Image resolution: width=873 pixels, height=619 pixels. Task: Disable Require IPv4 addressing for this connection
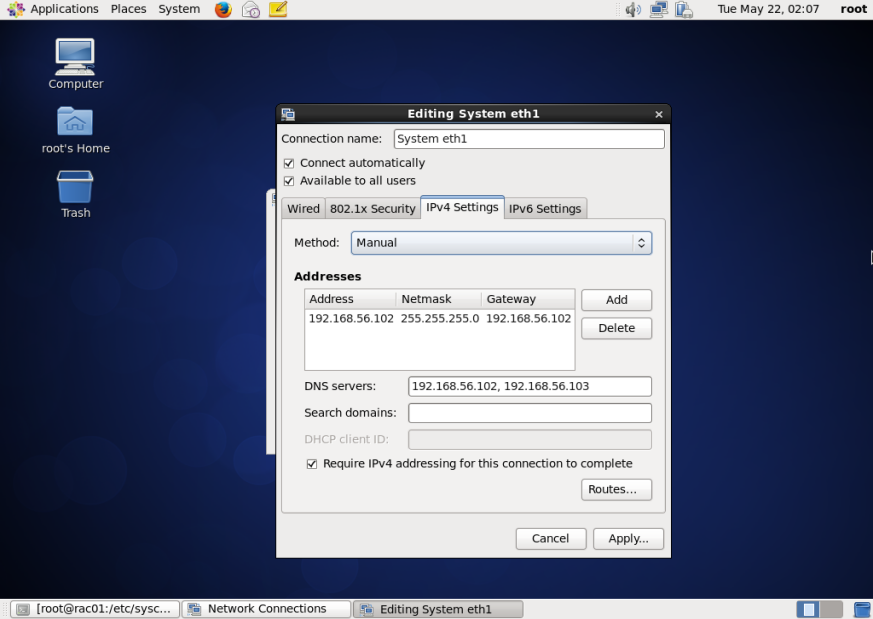pyautogui.click(x=313, y=463)
